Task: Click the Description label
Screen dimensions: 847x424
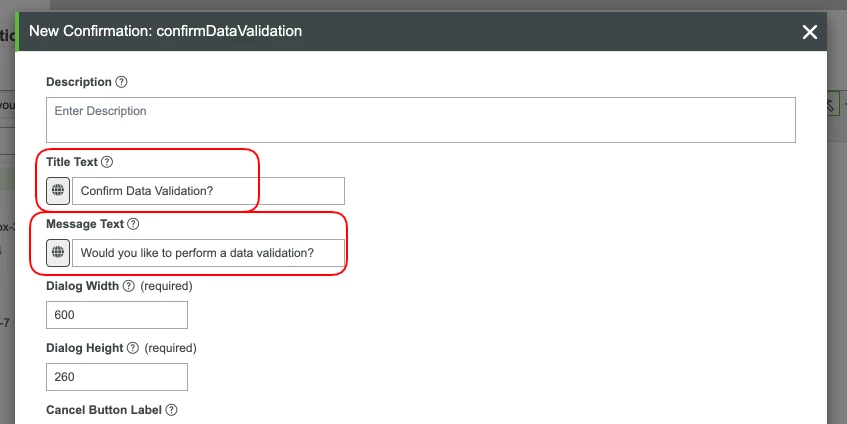Action: (79, 82)
